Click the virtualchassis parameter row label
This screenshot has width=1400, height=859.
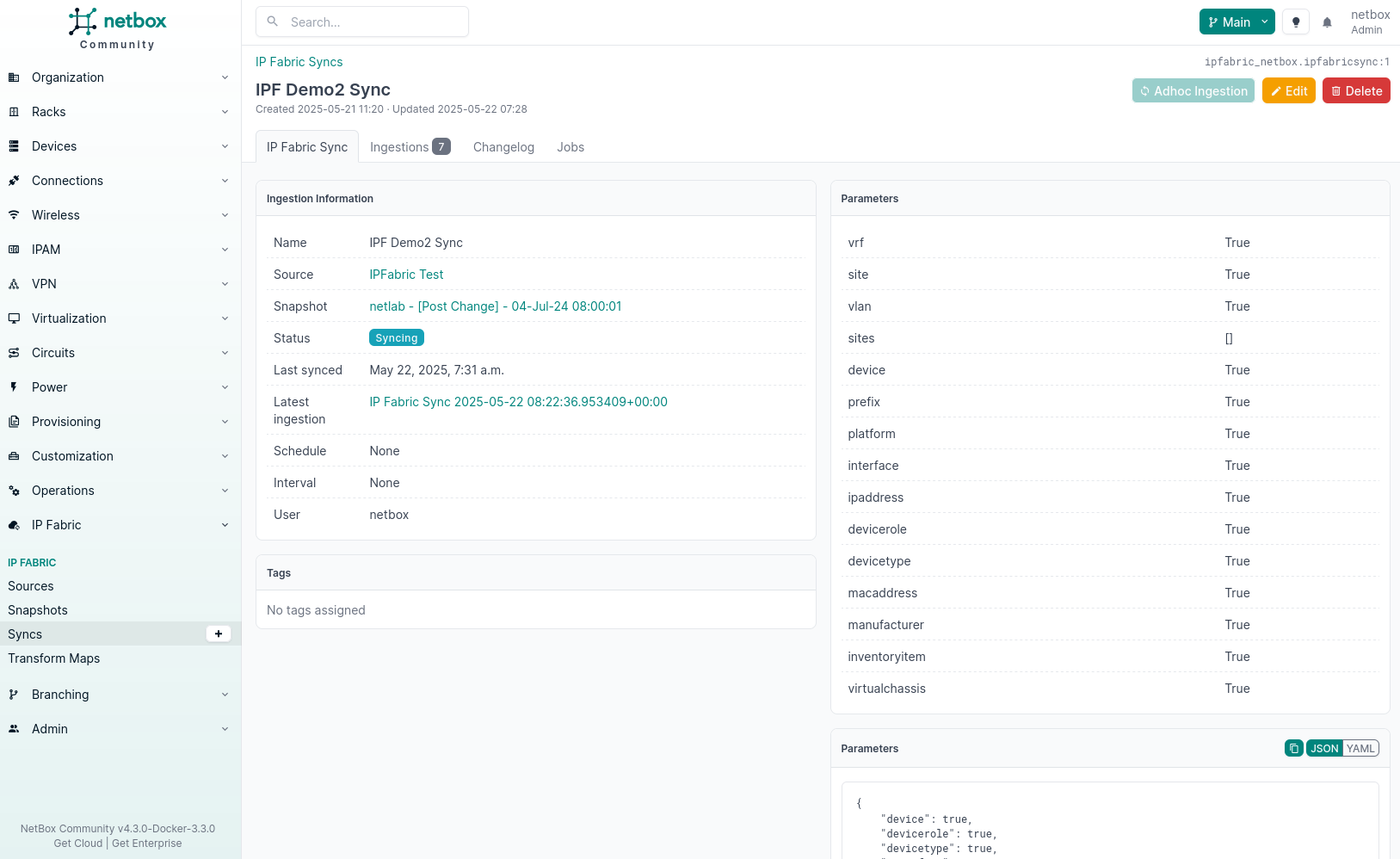click(x=886, y=689)
